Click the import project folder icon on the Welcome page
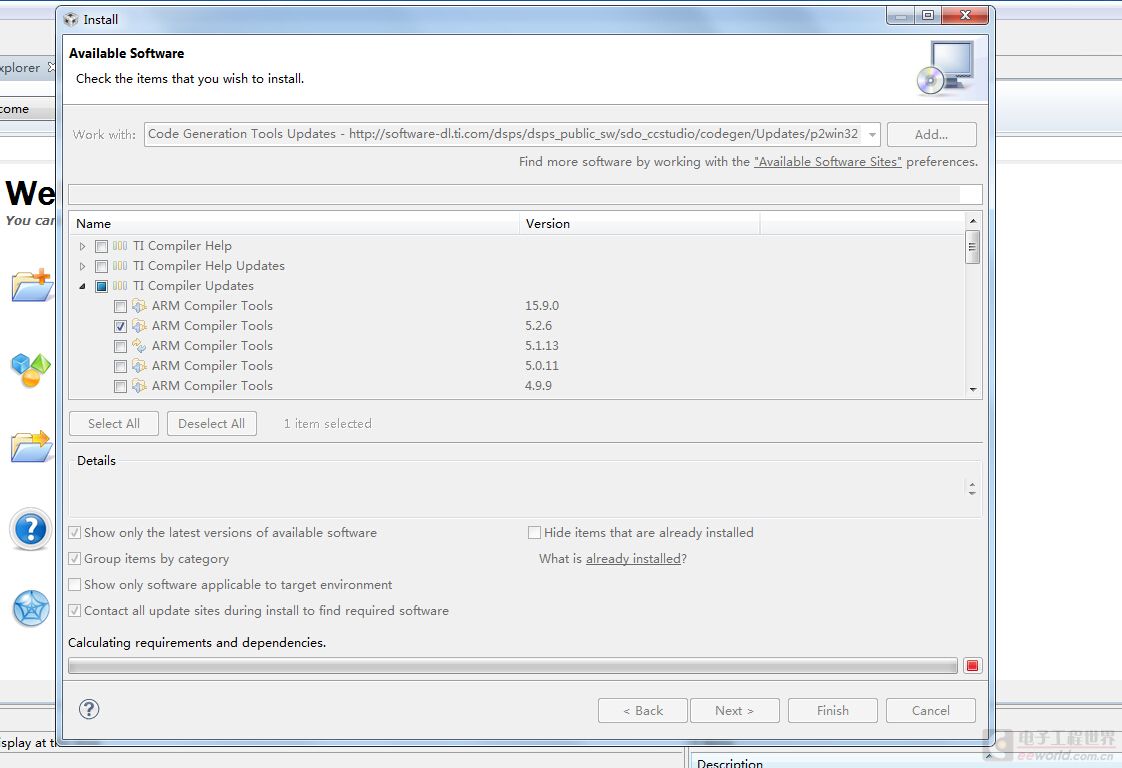 tap(32, 446)
